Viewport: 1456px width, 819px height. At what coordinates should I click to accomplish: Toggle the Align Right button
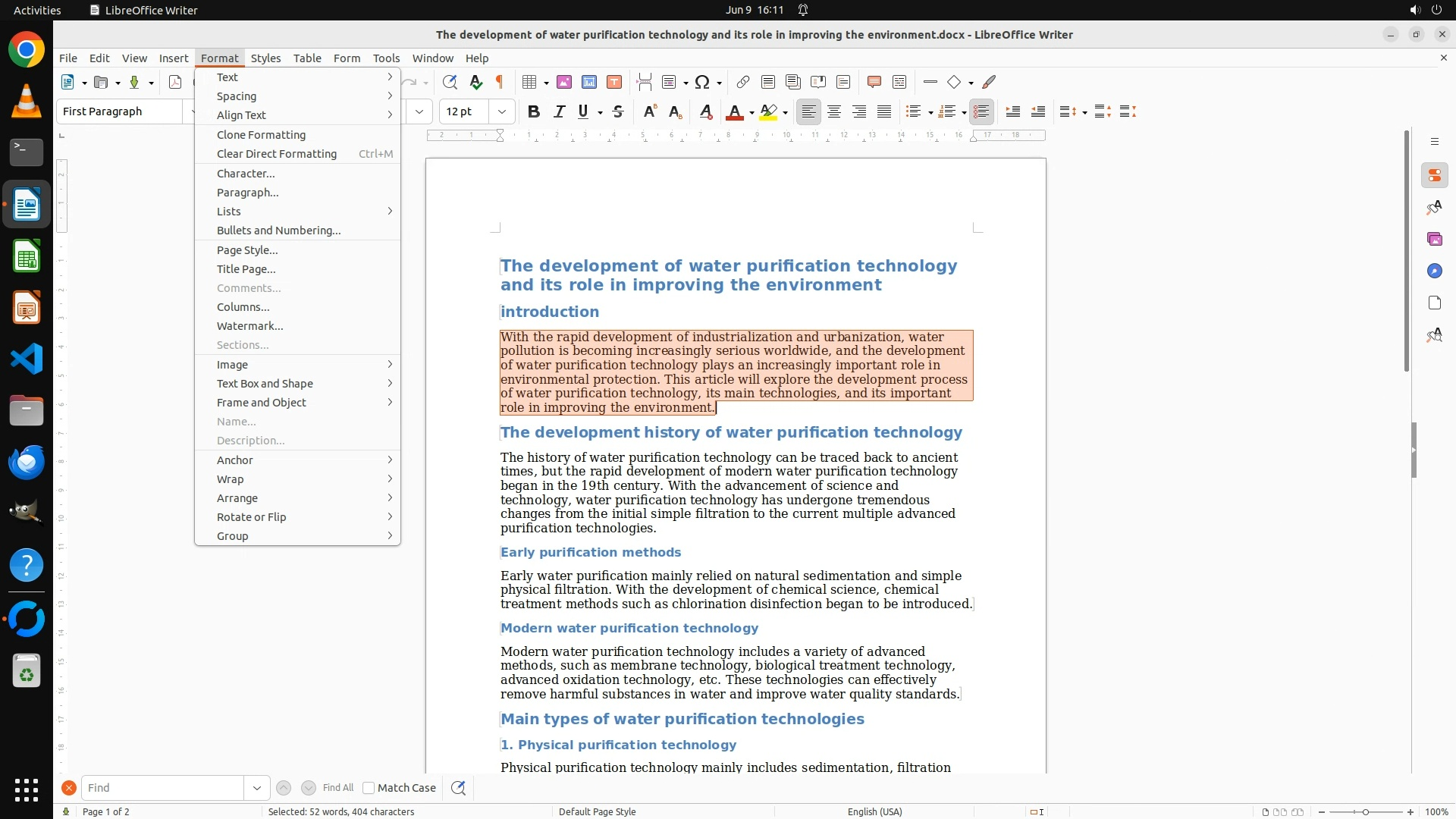pyautogui.click(x=859, y=111)
